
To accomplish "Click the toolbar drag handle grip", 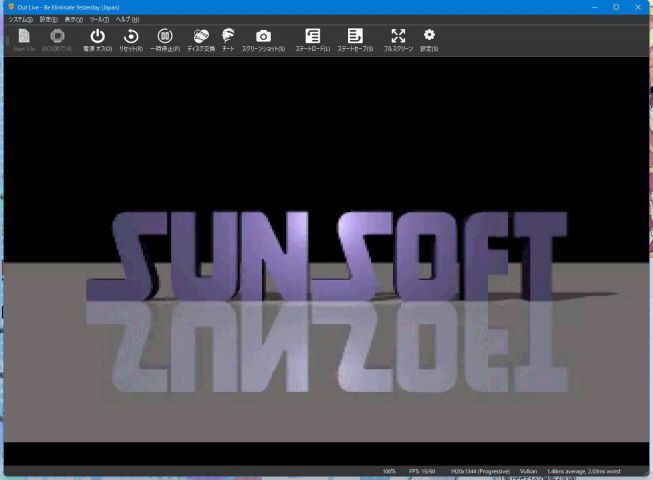I will pos(7,40).
